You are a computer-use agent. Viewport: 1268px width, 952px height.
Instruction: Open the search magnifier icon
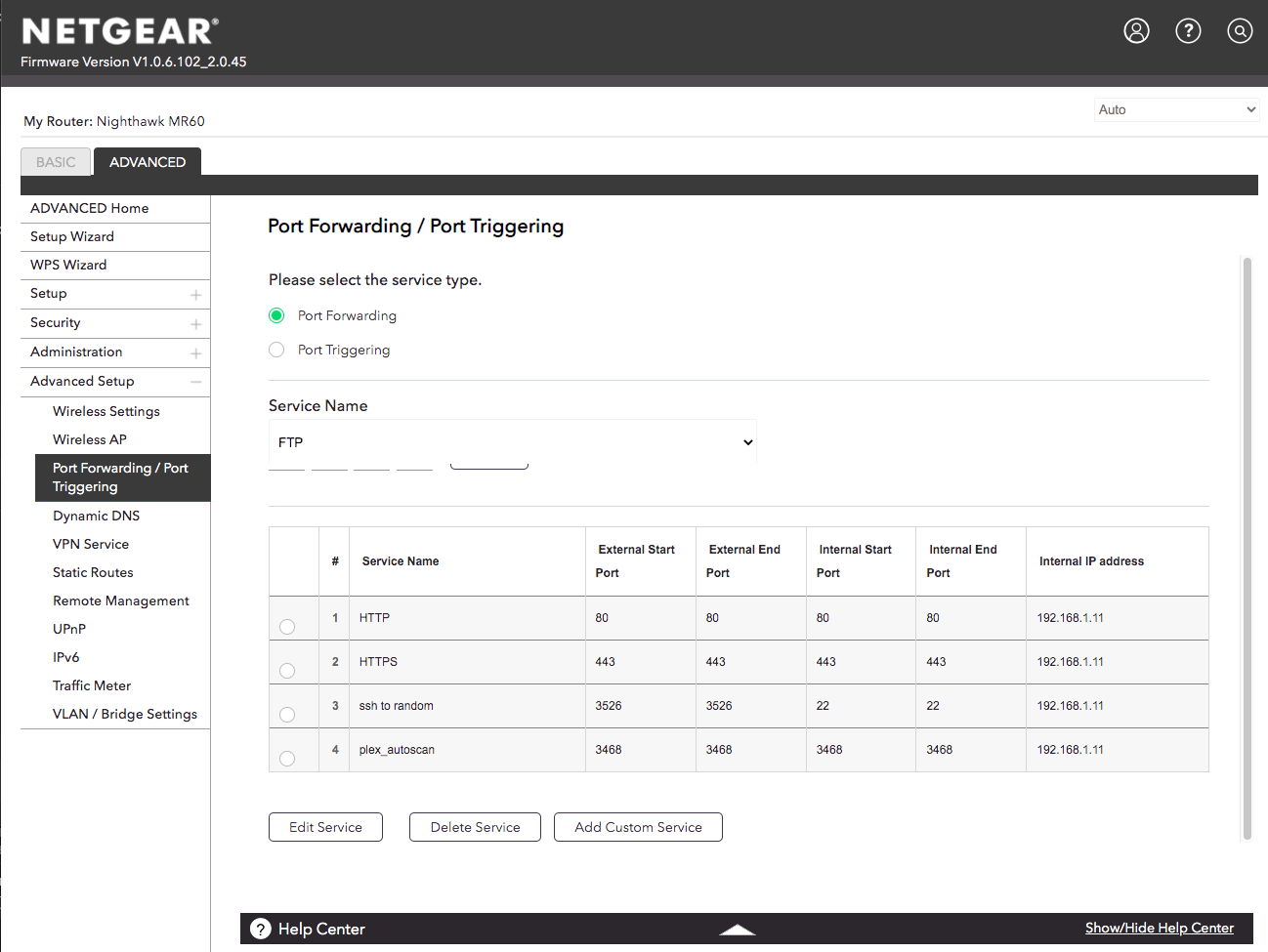click(x=1240, y=31)
